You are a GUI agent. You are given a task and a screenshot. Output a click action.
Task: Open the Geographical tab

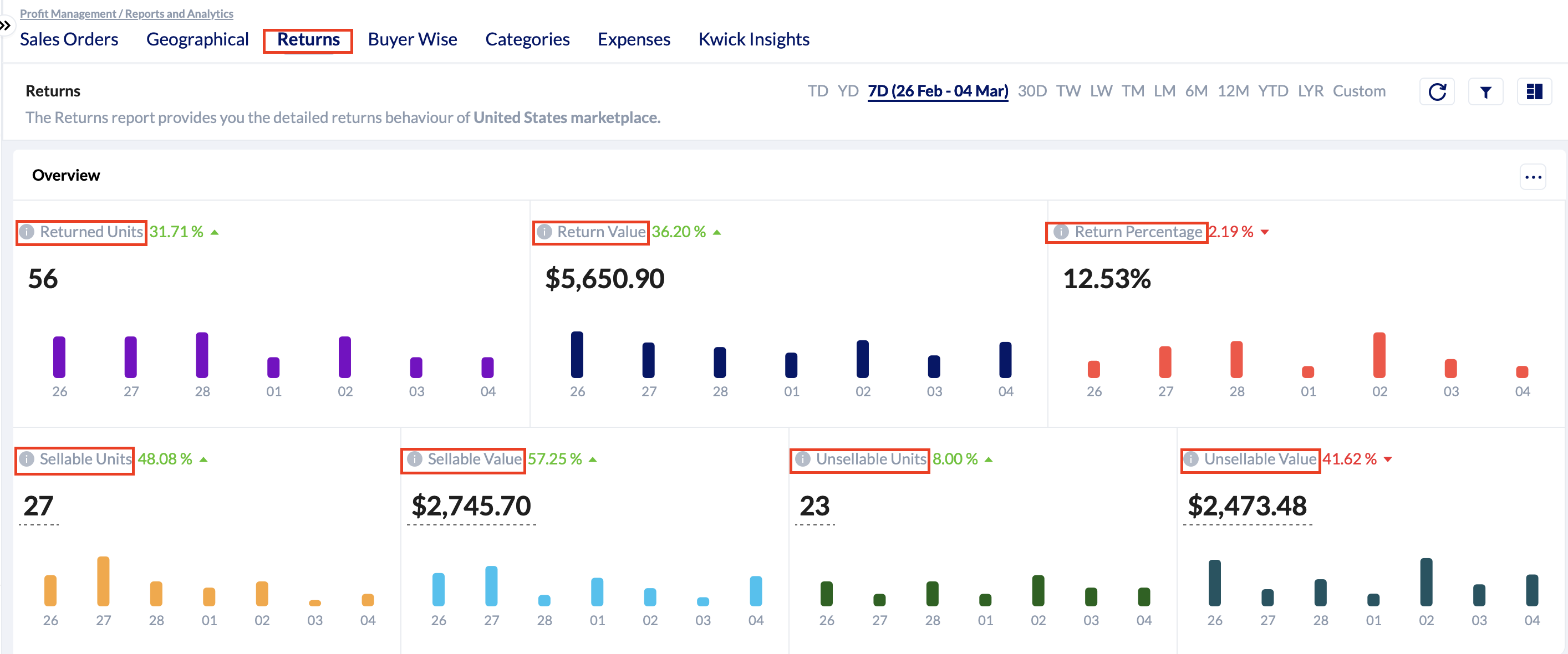[x=197, y=39]
